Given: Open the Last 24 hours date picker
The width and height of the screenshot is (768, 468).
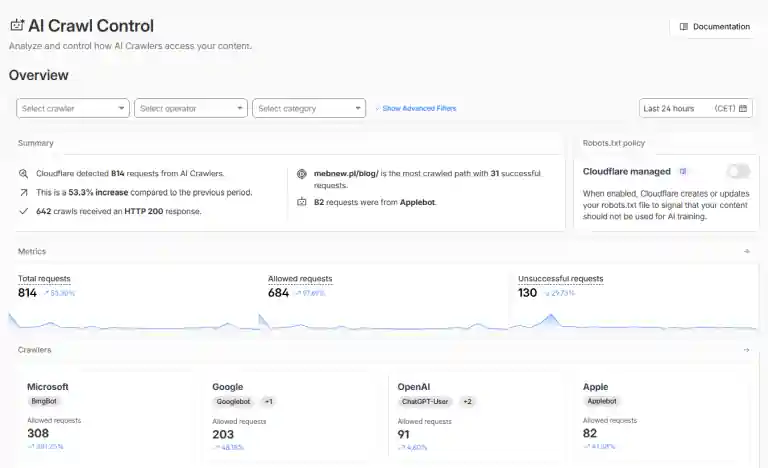Looking at the screenshot, I should click(696, 108).
